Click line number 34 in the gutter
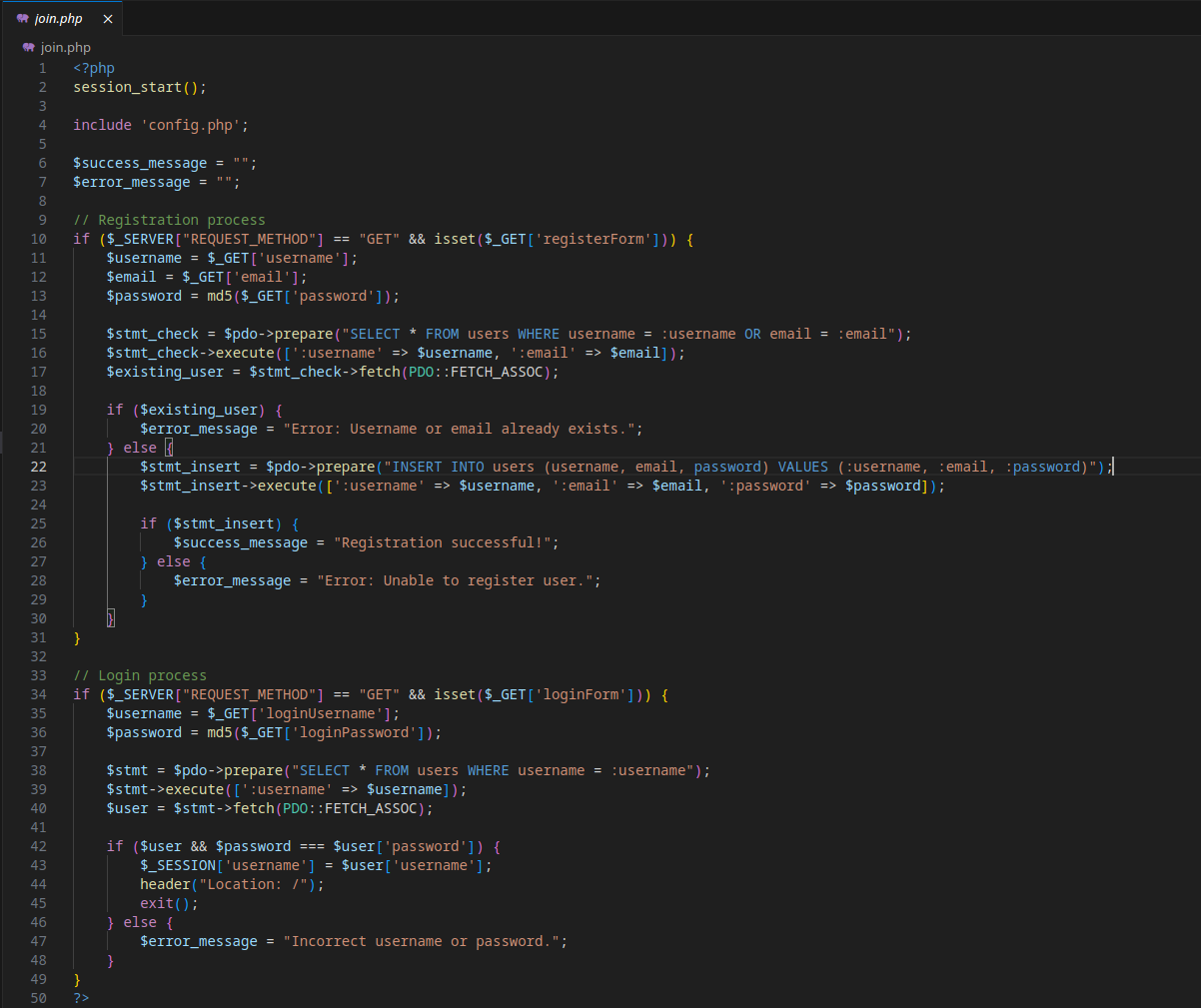This screenshot has width=1201, height=1008. (x=38, y=694)
